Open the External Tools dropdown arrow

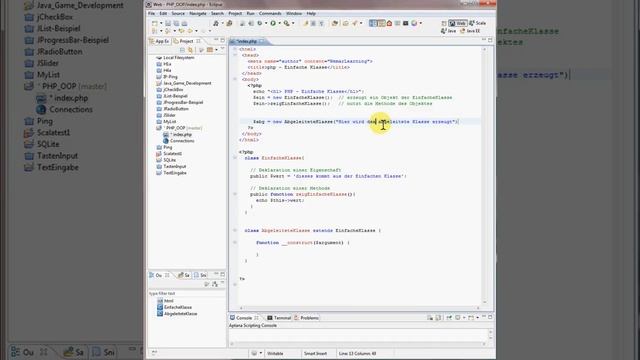293,23
